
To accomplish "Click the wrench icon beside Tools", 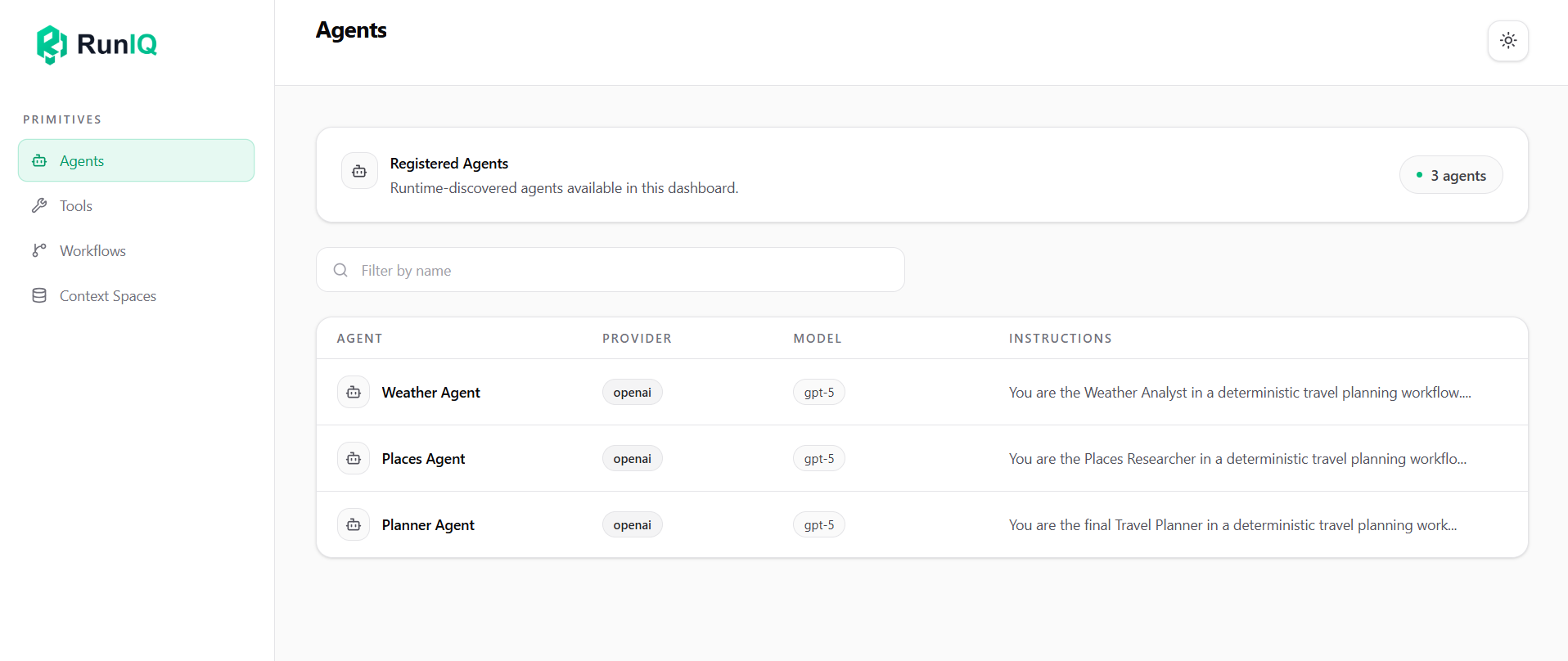I will coord(39,205).
